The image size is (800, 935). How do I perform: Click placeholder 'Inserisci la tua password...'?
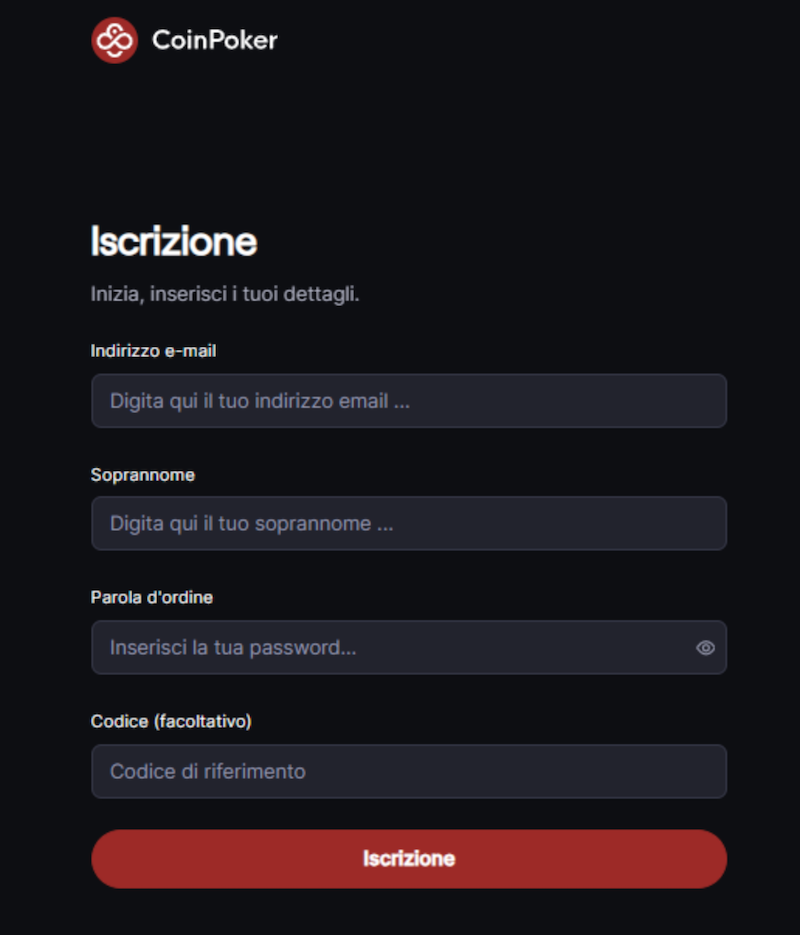click(233, 647)
